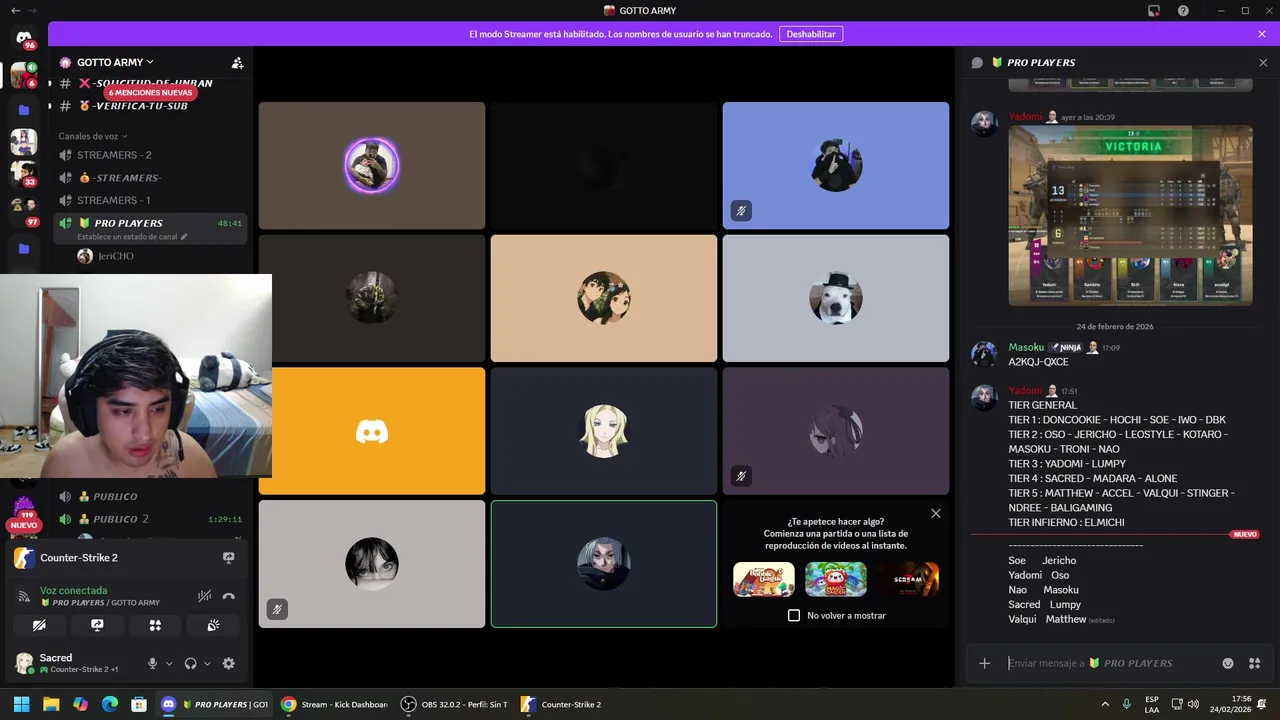
Task: Join STREAMERS - 1 voice channel
Action: click(x=150, y=200)
